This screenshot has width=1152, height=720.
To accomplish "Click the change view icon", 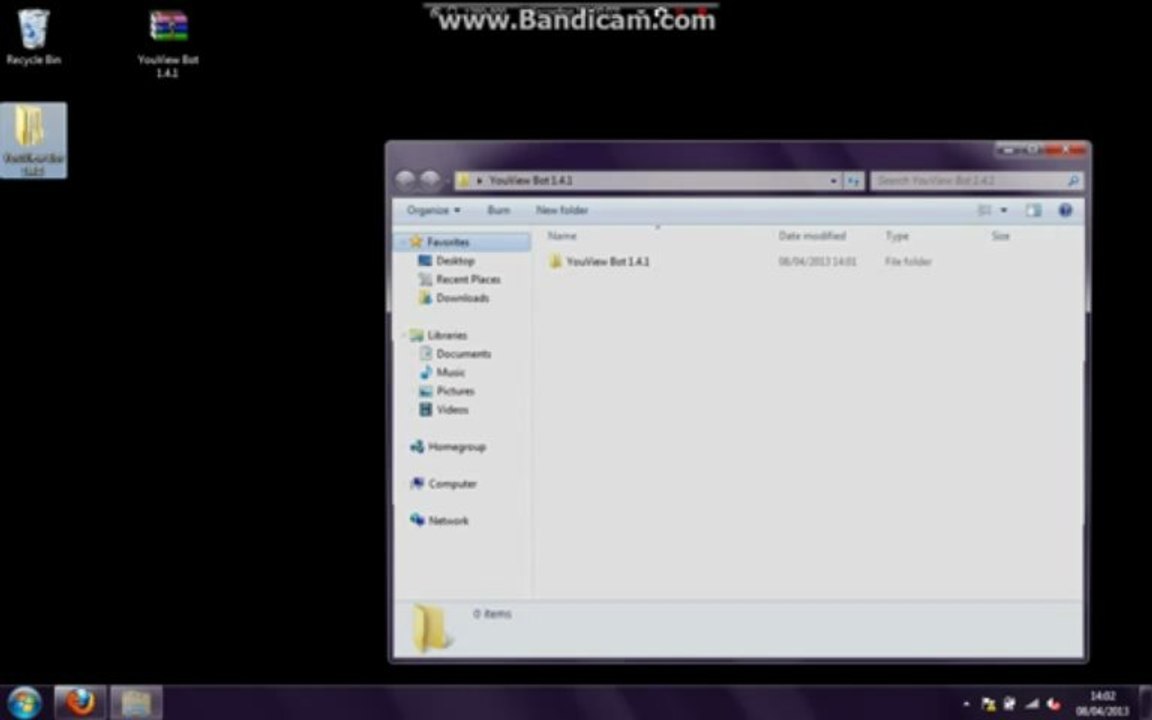I will coord(984,210).
